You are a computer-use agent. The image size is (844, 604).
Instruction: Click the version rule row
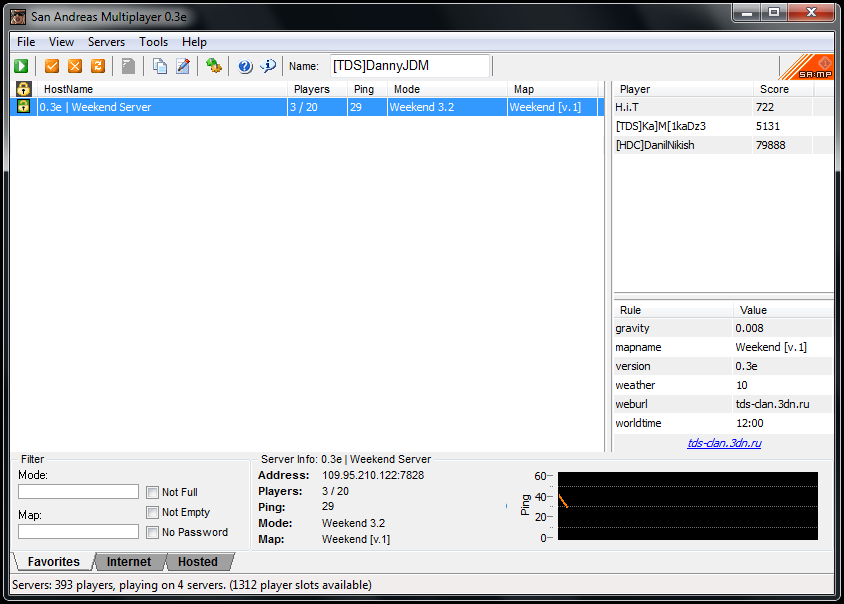click(x=723, y=366)
